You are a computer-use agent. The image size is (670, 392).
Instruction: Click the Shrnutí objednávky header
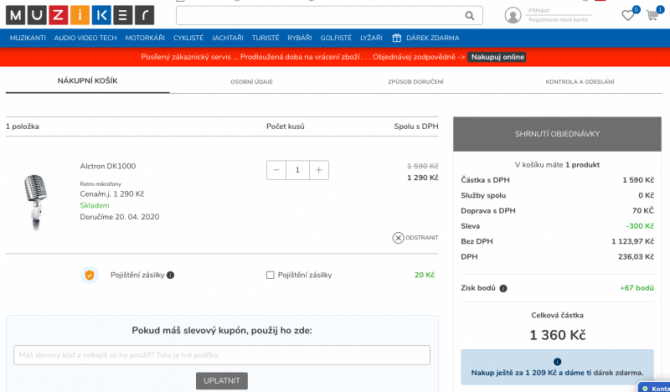click(x=557, y=134)
